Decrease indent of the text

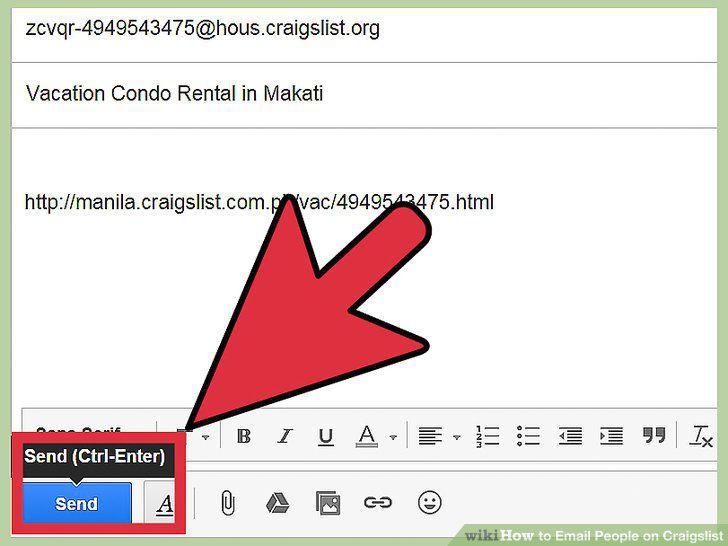(570, 436)
